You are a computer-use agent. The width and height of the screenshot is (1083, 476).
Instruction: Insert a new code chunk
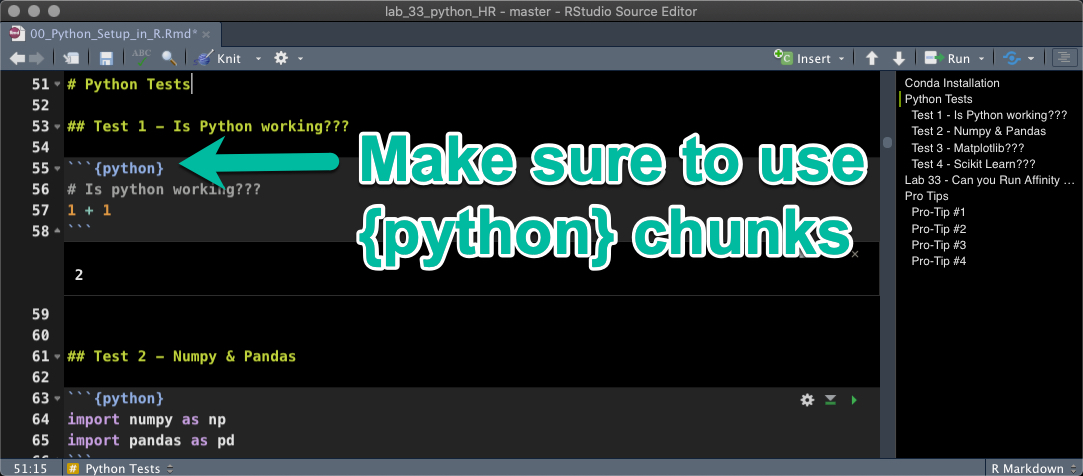point(802,59)
